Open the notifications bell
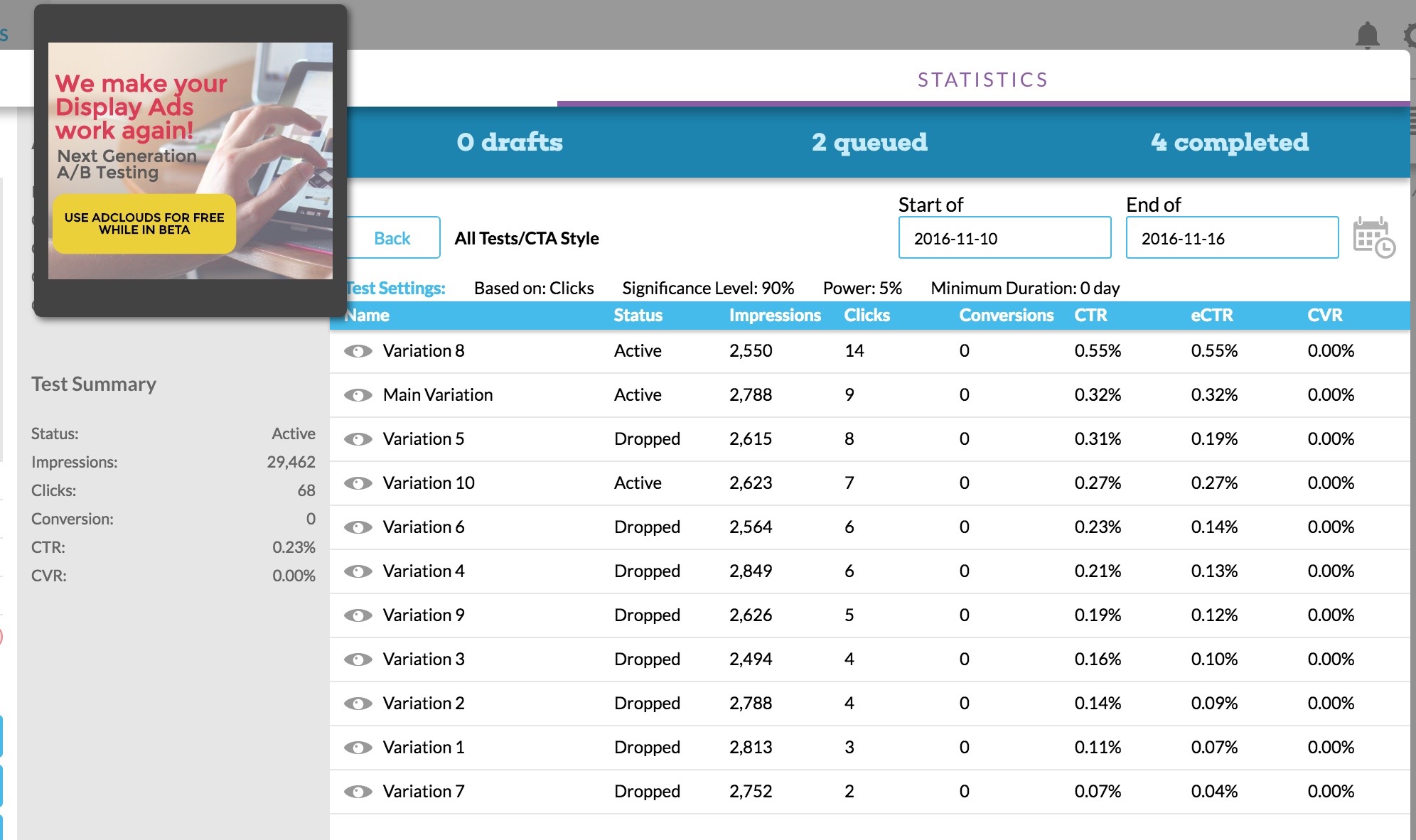Viewport: 1416px width, 840px height. coord(1367,35)
